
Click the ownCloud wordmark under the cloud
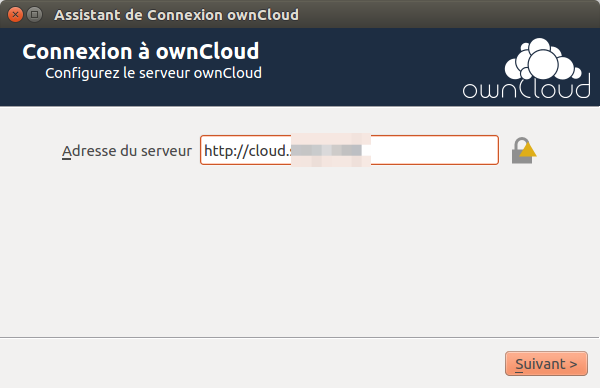pos(526,88)
